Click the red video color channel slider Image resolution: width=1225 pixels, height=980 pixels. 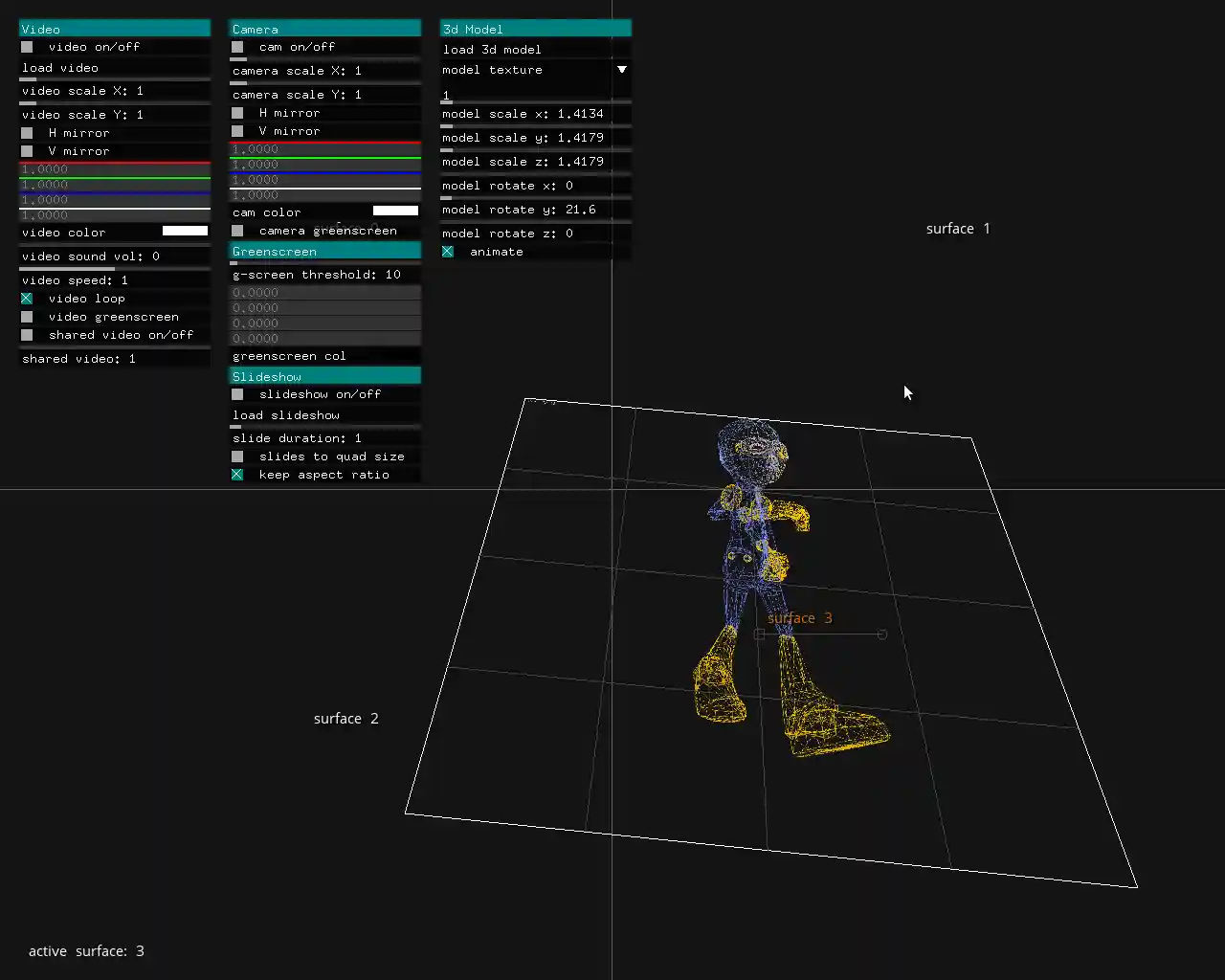115,169
